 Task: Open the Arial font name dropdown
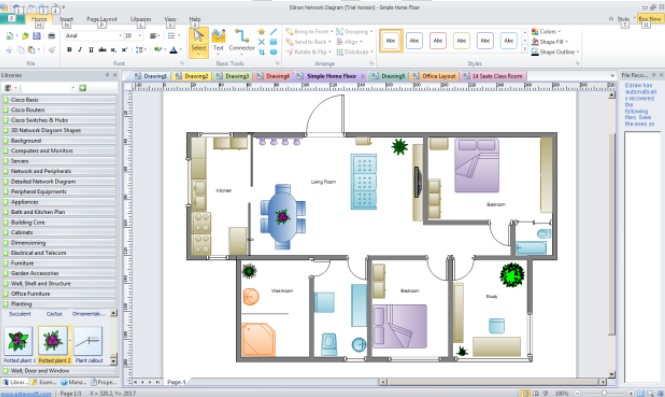coord(93,36)
